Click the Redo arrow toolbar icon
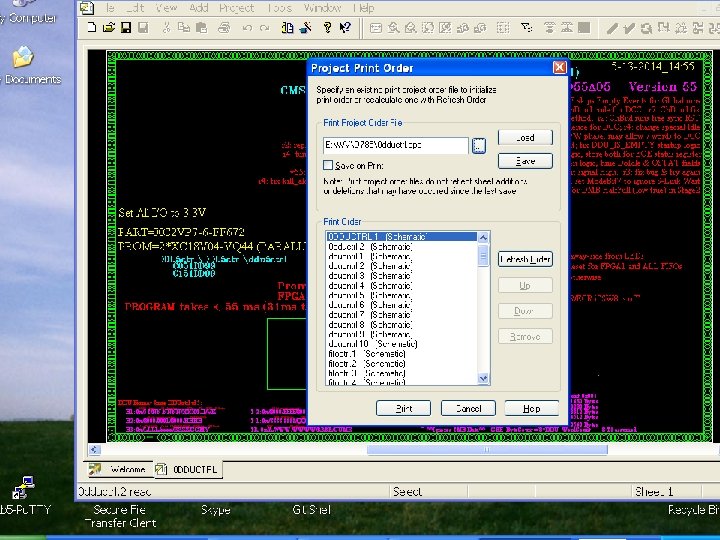 [x=264, y=28]
